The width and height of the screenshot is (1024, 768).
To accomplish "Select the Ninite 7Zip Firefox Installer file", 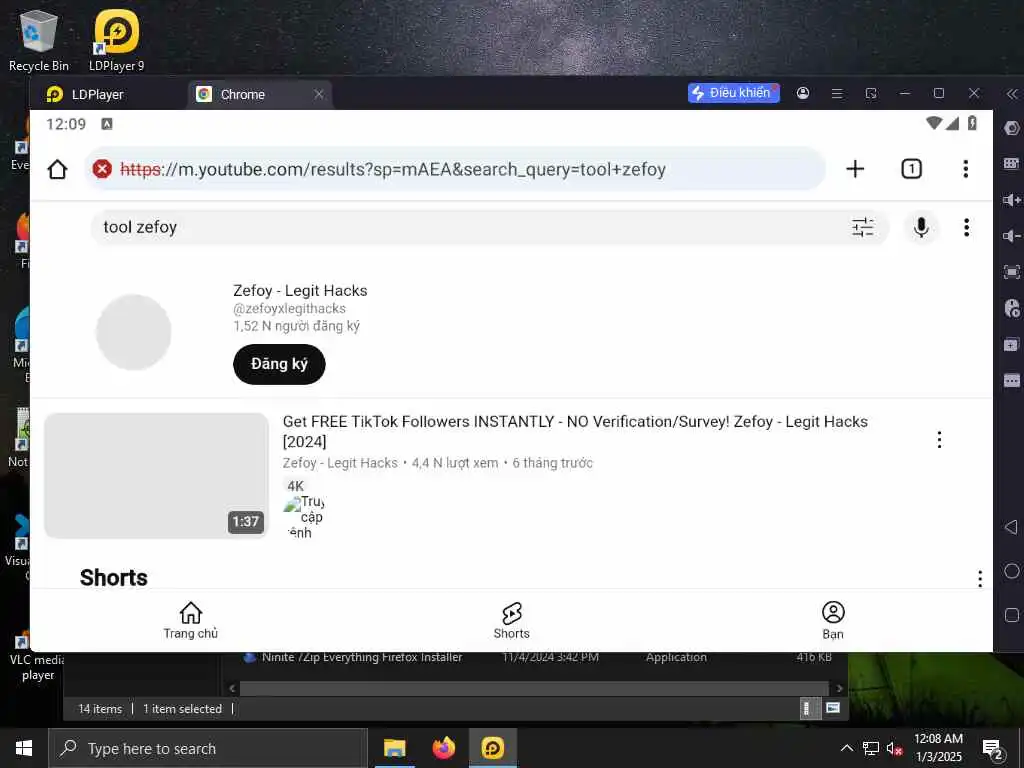I will point(362,657).
